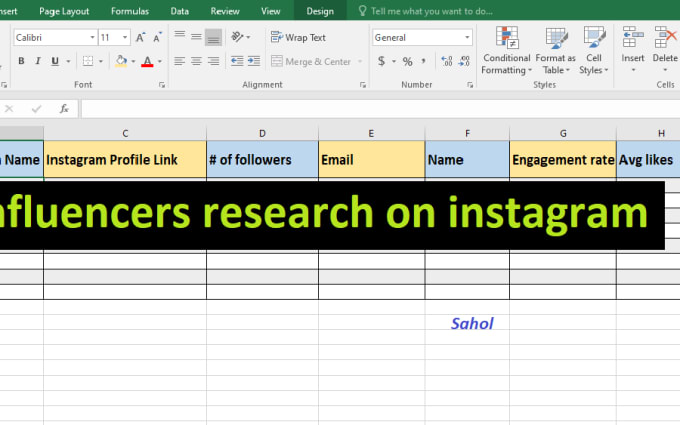Click Merge & Center

(311, 62)
